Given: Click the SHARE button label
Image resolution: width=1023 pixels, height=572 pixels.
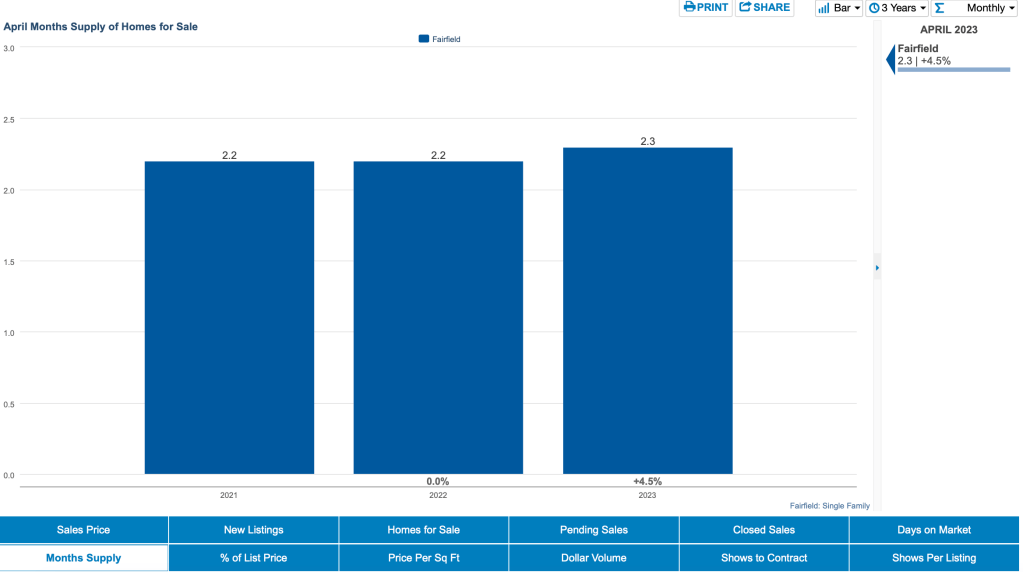Looking at the screenshot, I should click(x=771, y=8).
